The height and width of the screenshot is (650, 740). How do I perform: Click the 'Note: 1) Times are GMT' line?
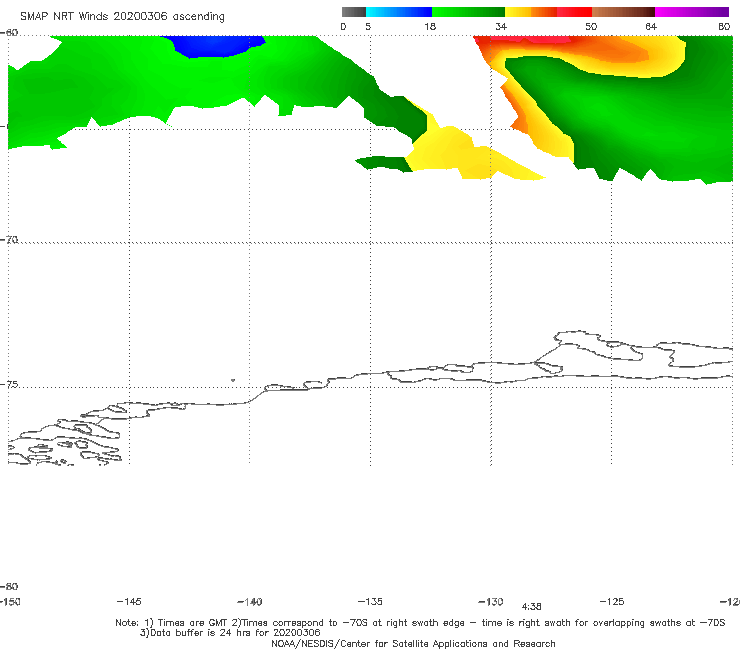(x=420, y=623)
